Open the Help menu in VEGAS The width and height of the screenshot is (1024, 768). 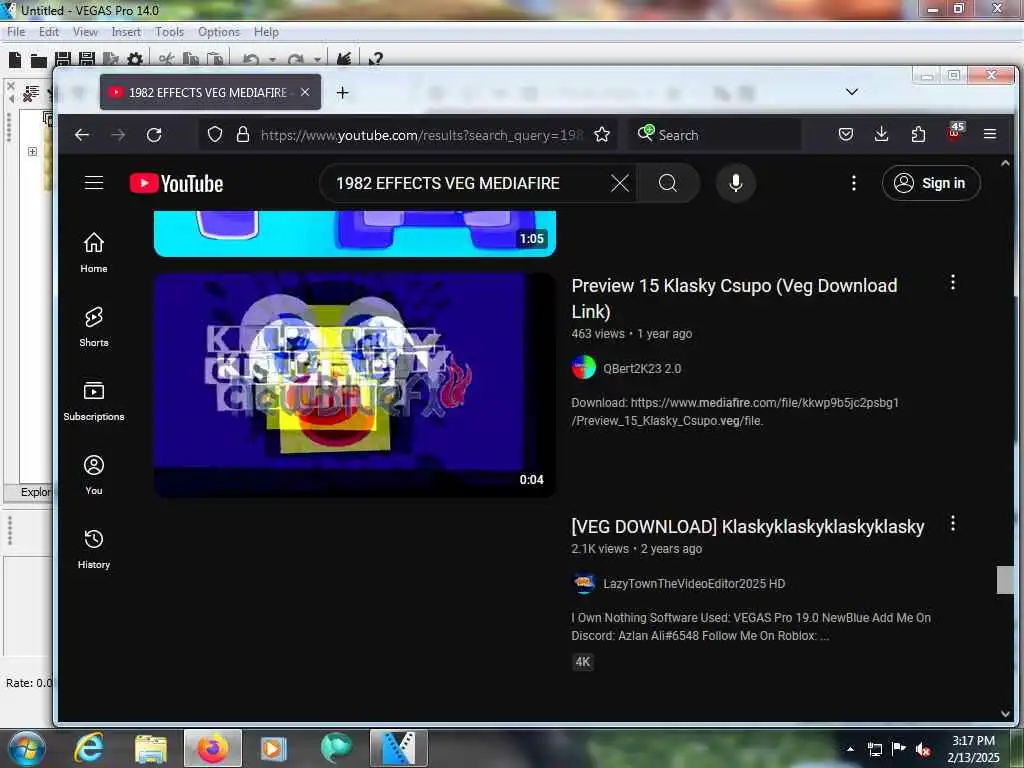tap(266, 32)
